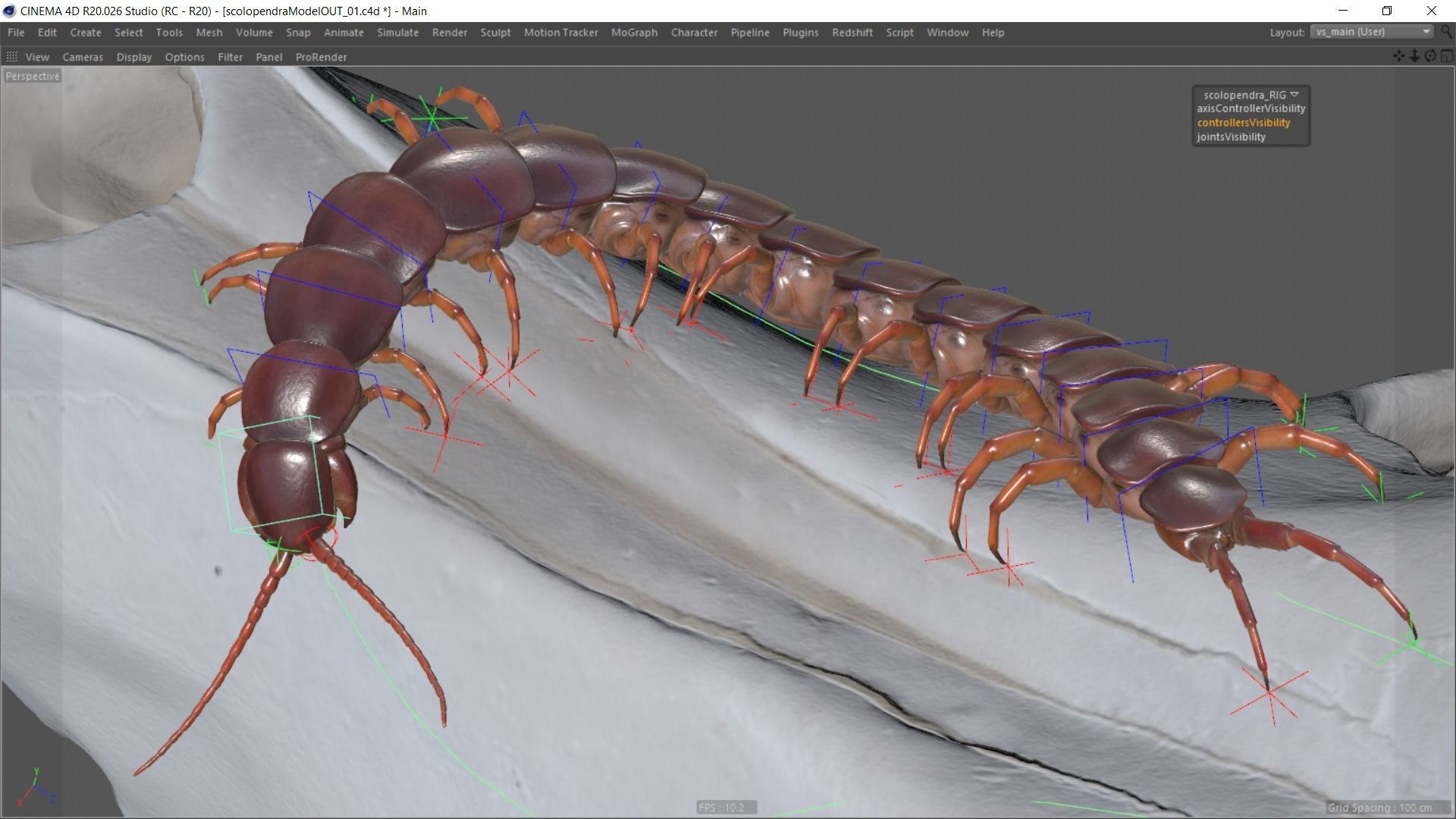Open the viewport Cameras menu
Image resolution: width=1456 pixels, height=819 pixels.
(x=83, y=57)
